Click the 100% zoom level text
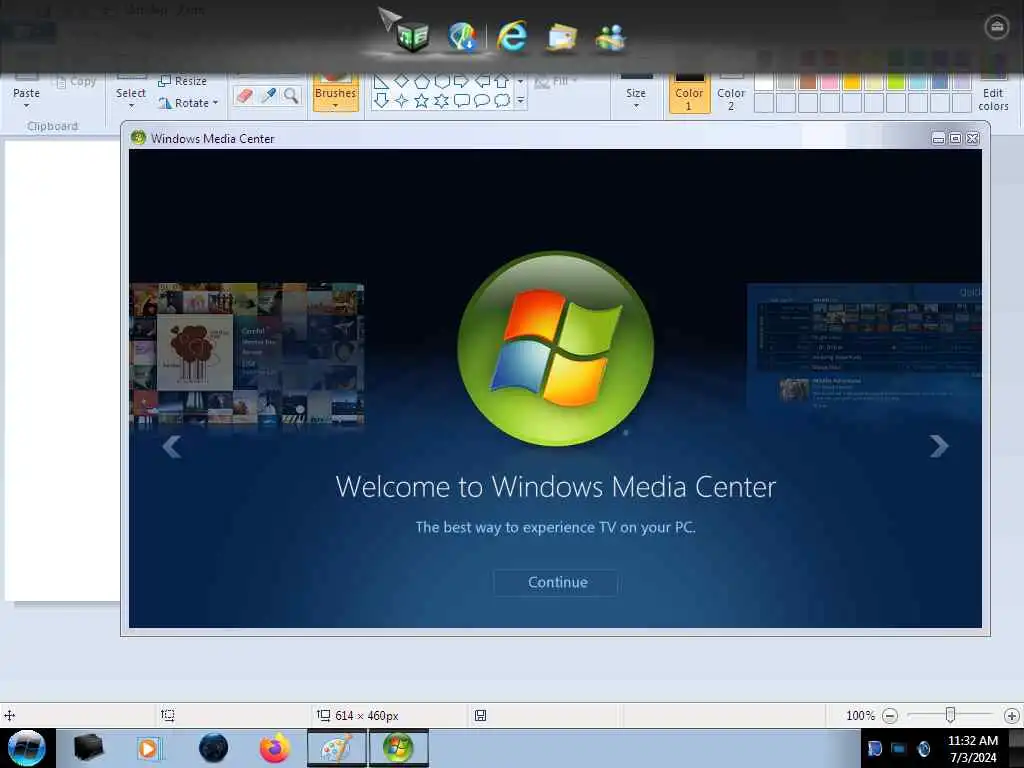Screen dimensions: 1024x768 (x=860, y=716)
